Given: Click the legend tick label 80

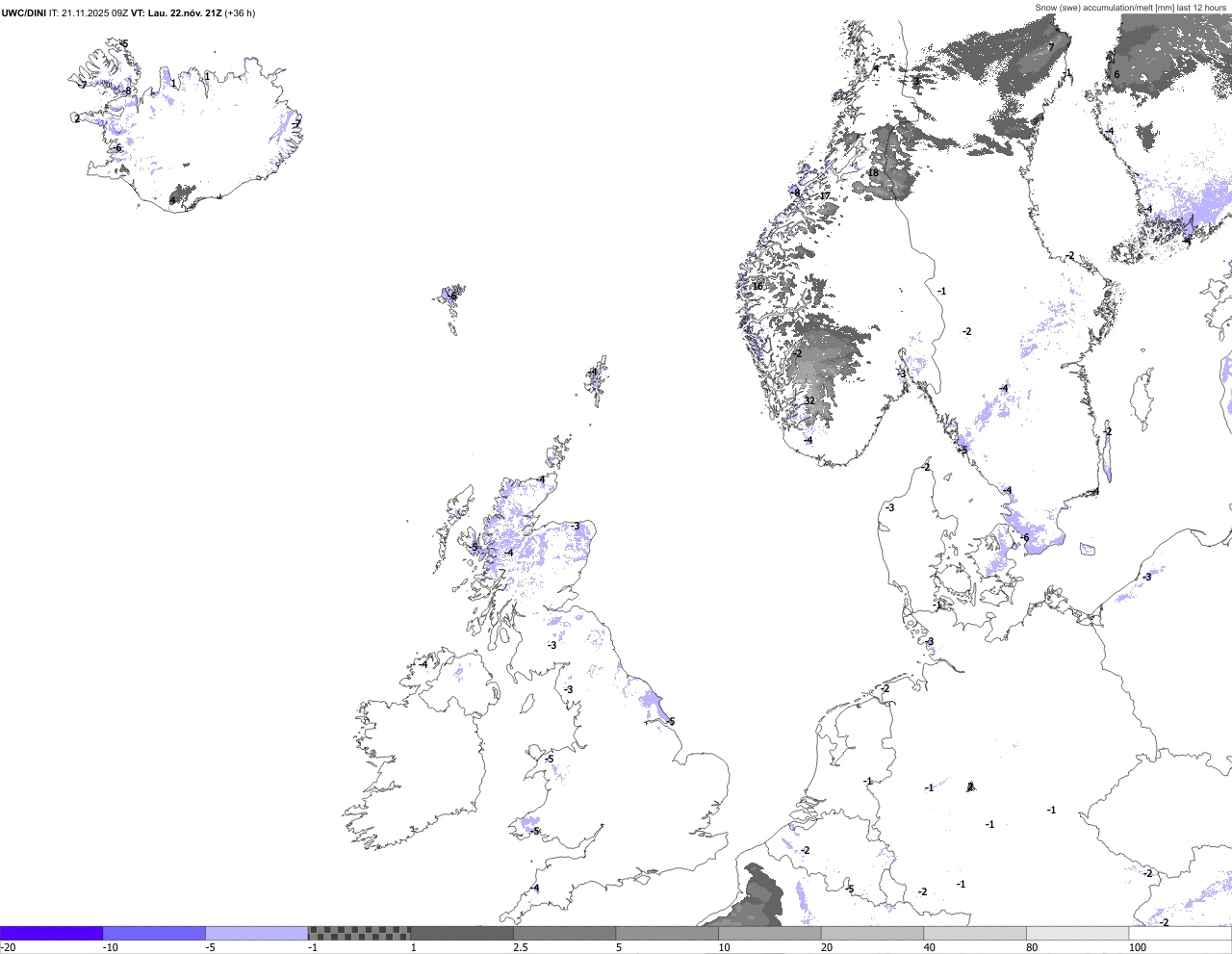Looking at the screenshot, I should [x=1032, y=947].
